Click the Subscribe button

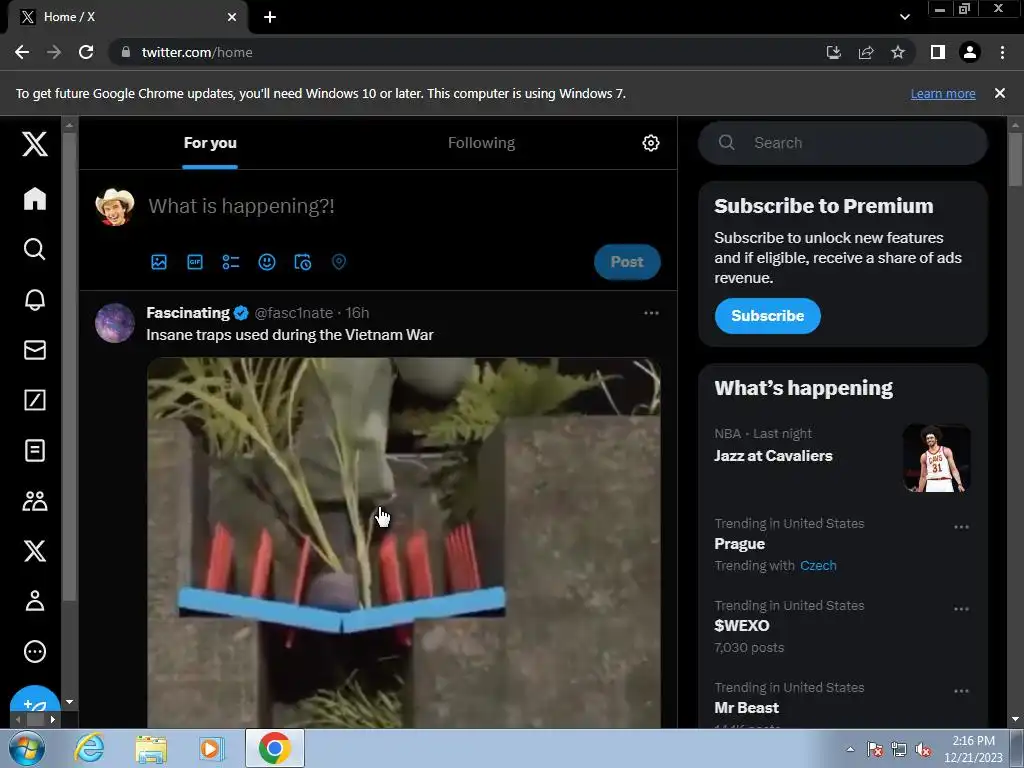[767, 316]
